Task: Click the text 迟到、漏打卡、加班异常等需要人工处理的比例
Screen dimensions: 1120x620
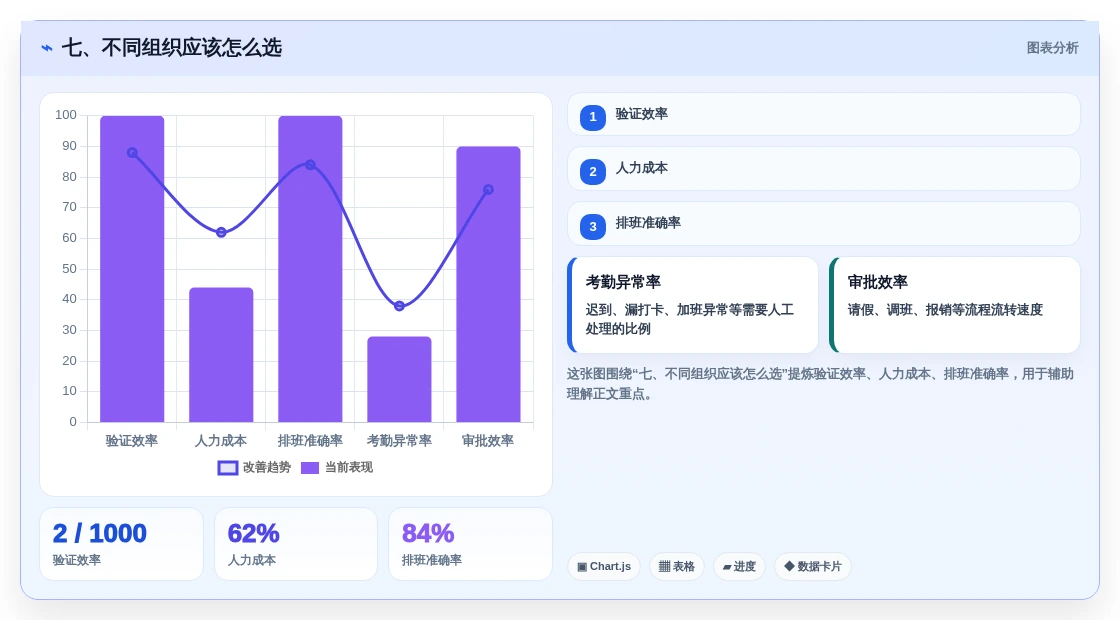Action: click(689, 319)
